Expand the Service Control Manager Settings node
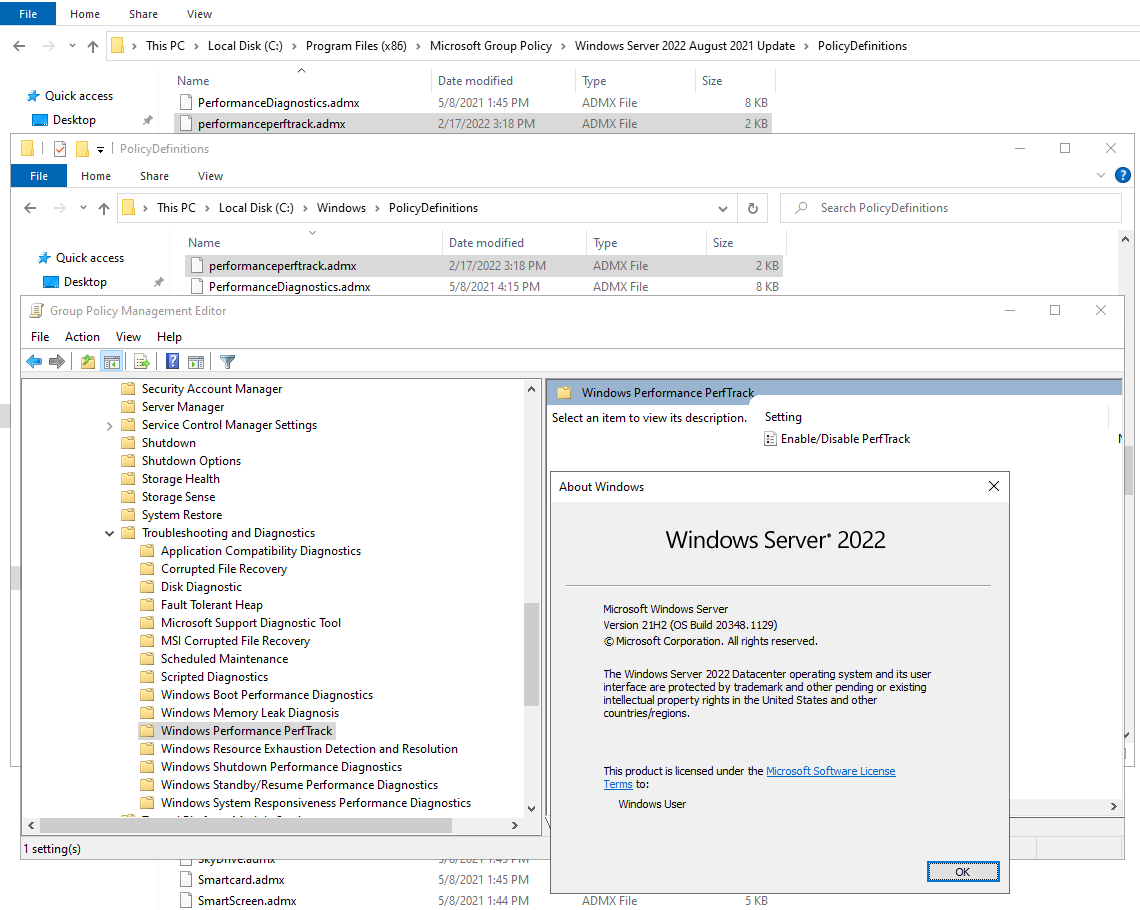The image size is (1140, 910). coord(109,425)
